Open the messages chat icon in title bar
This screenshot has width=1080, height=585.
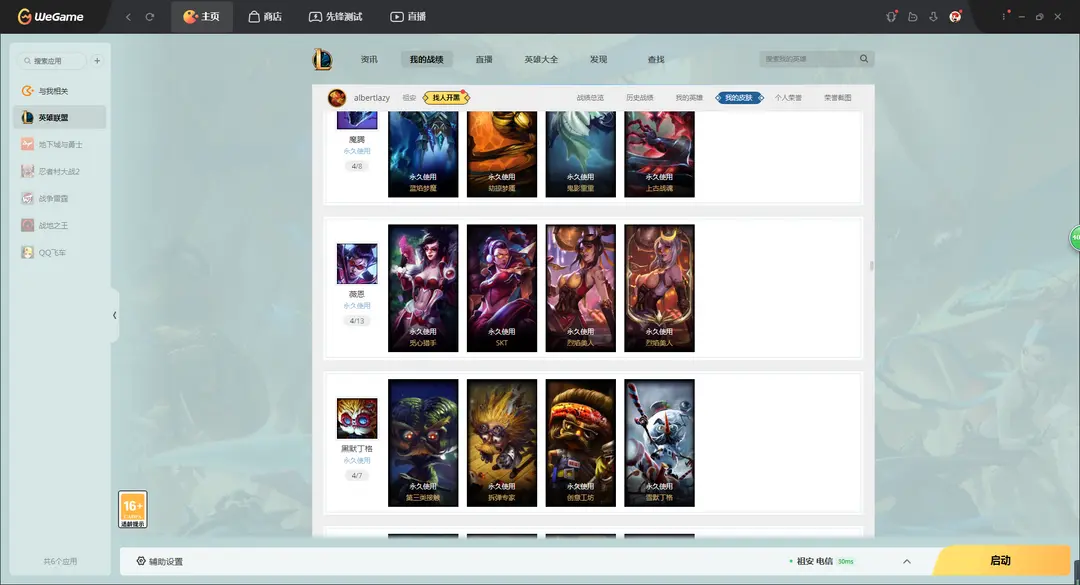pos(912,17)
